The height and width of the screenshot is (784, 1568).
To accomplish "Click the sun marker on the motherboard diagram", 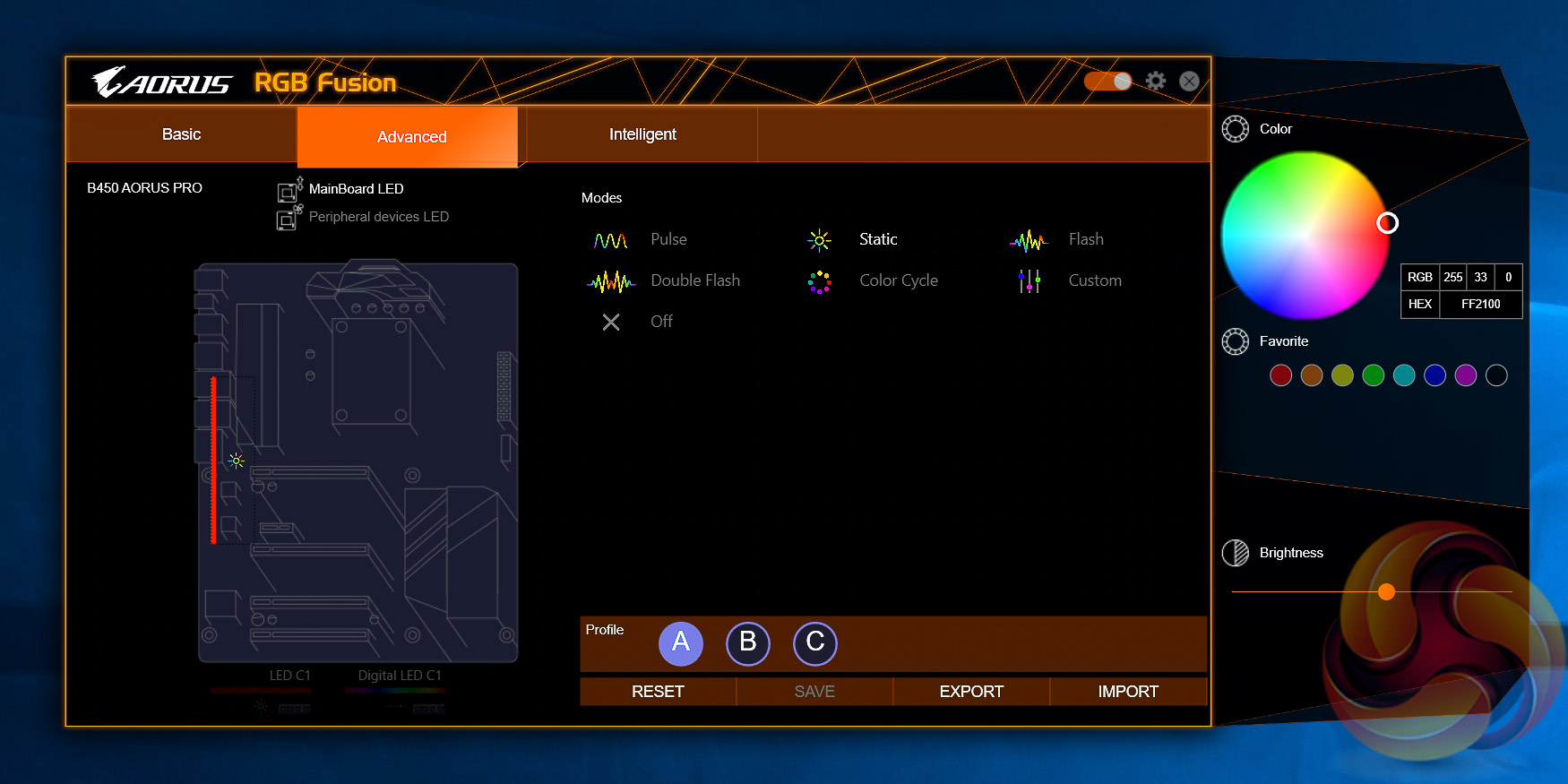I will 237,461.
